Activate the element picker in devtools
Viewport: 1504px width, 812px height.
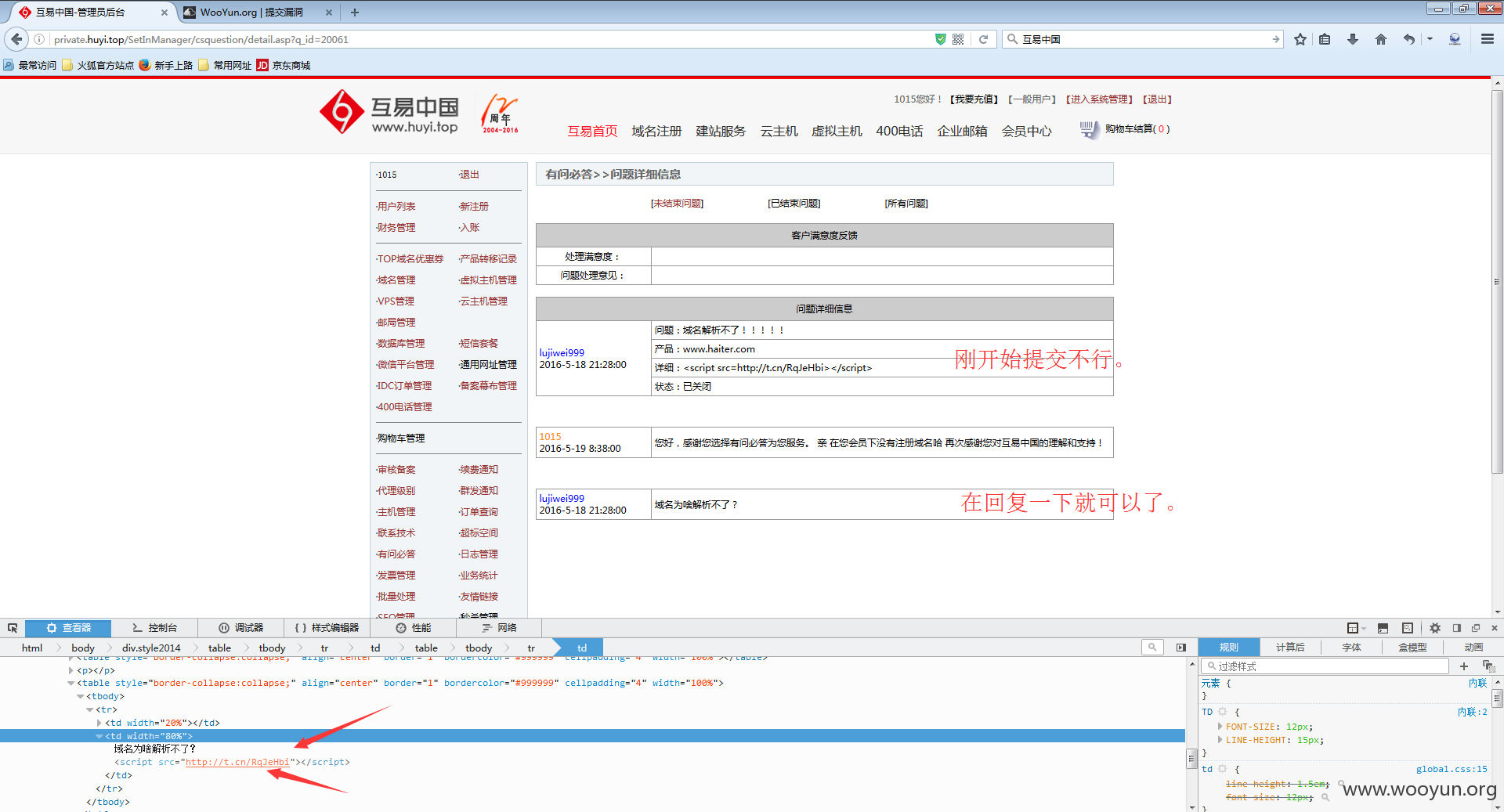(13, 628)
